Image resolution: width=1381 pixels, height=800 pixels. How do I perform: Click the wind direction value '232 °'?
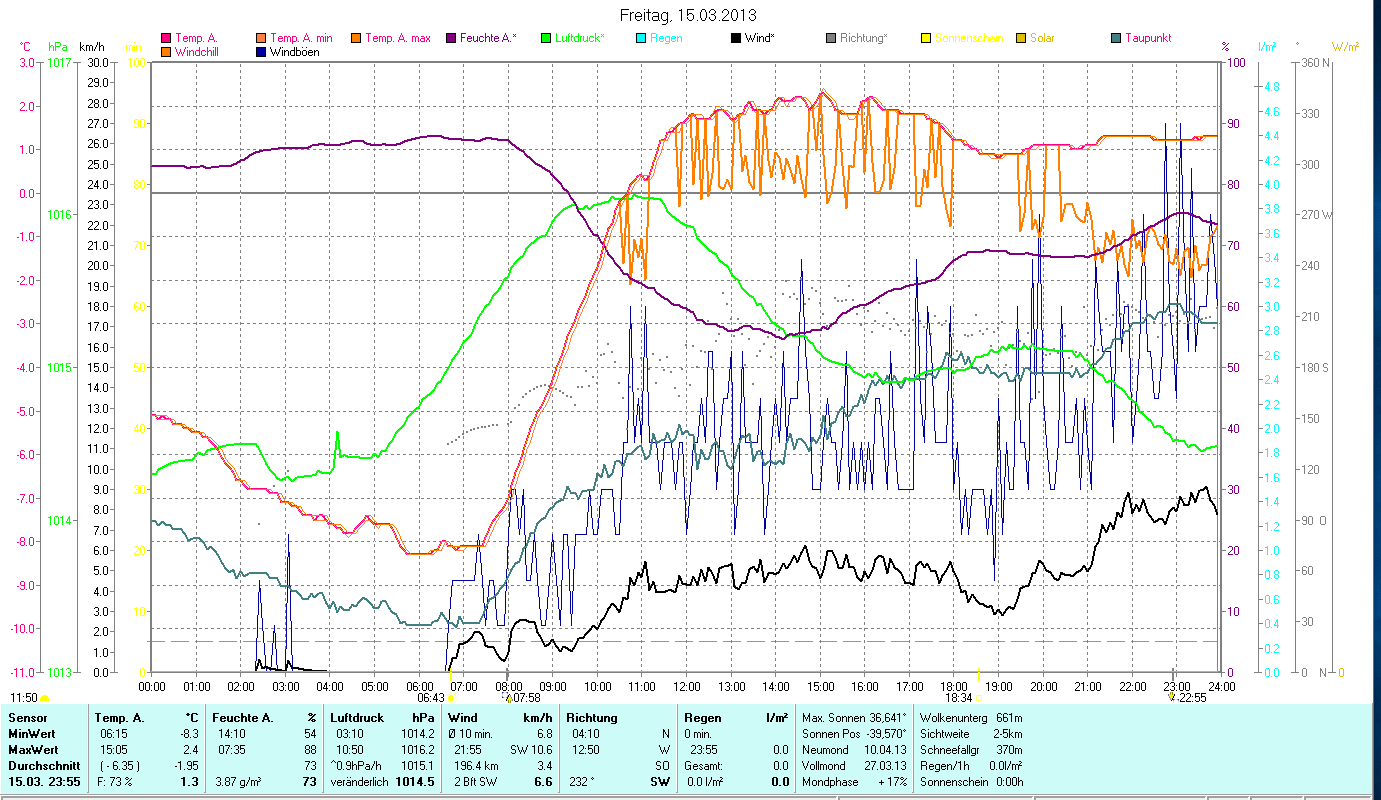click(x=581, y=781)
